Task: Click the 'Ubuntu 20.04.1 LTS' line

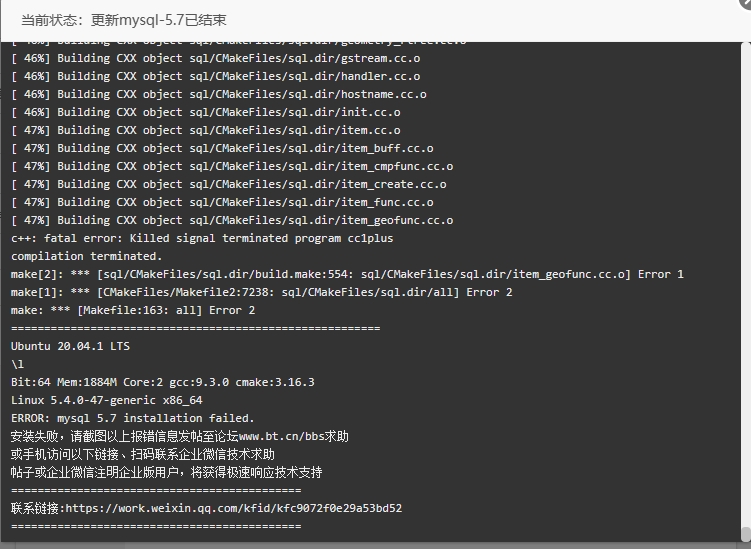Action: pyautogui.click(x=70, y=346)
